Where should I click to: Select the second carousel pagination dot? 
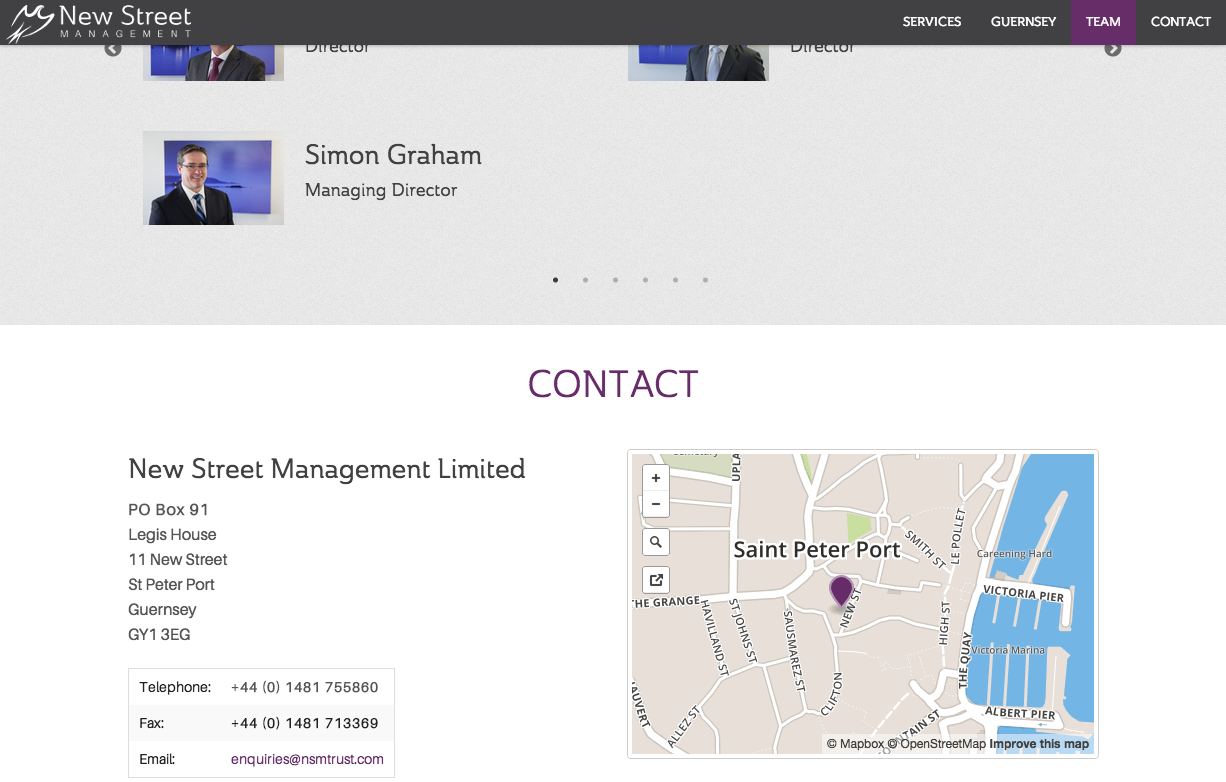(586, 280)
